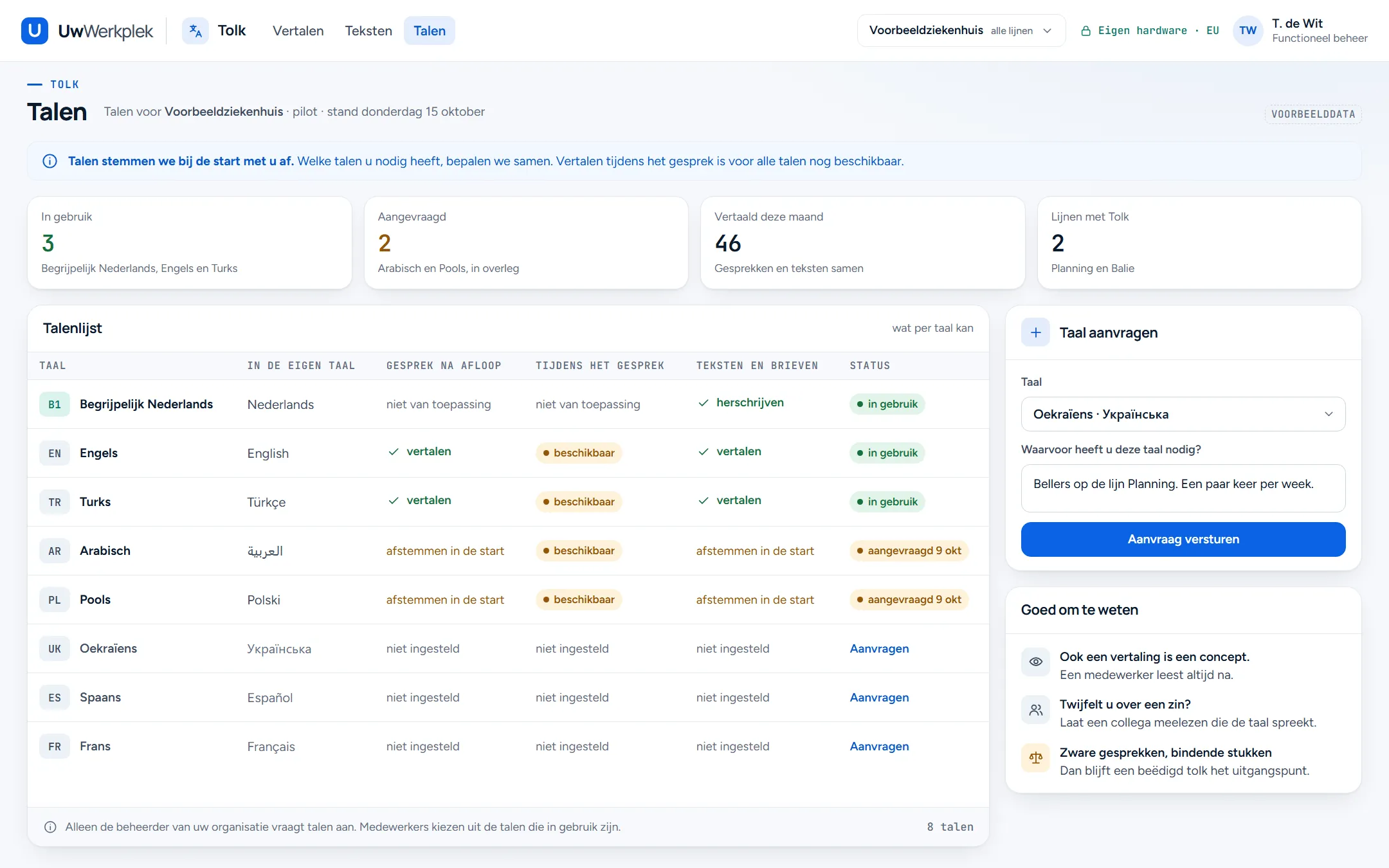Click the 'Waarvoor heeft u deze taal nodig' text field
The height and width of the screenshot is (868, 1389).
[x=1183, y=488]
